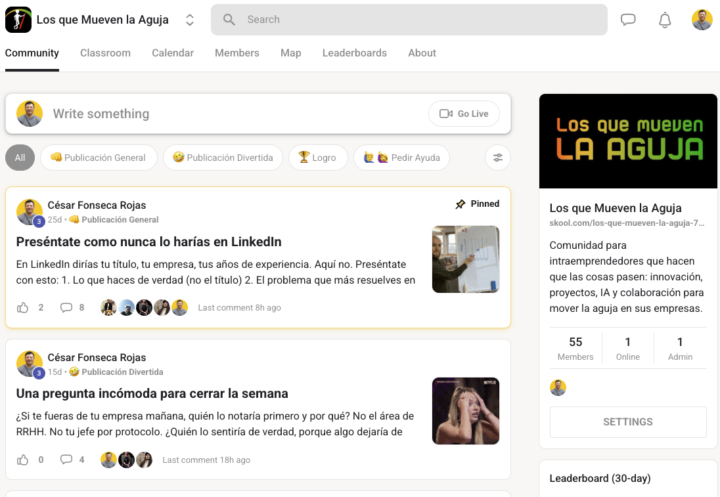This screenshot has width=720, height=497.
Task: Like the 'Una pregunta incómoda' post
Action: click(x=22, y=459)
